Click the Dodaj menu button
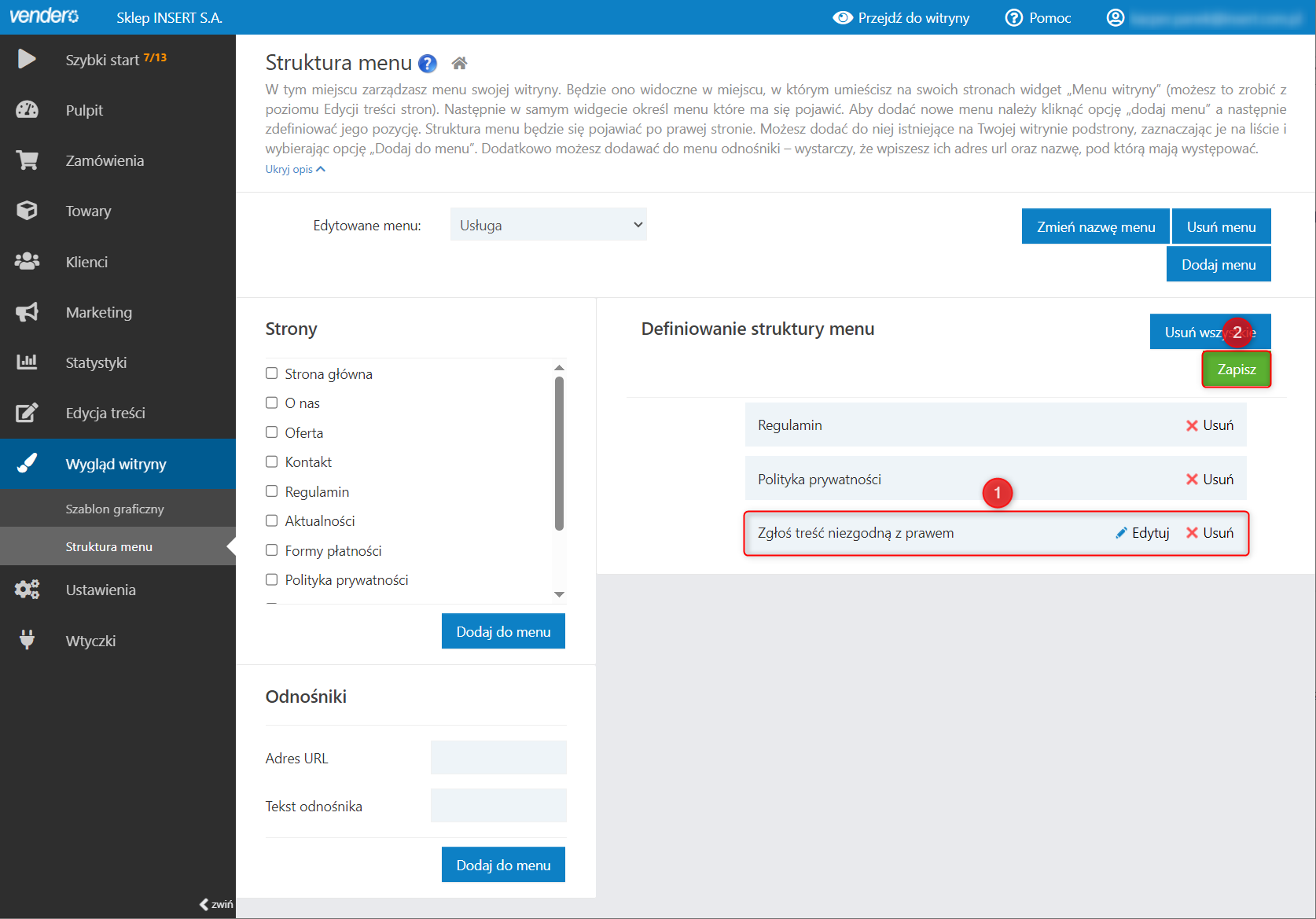Image resolution: width=1316 pixels, height=919 pixels. point(1219,264)
